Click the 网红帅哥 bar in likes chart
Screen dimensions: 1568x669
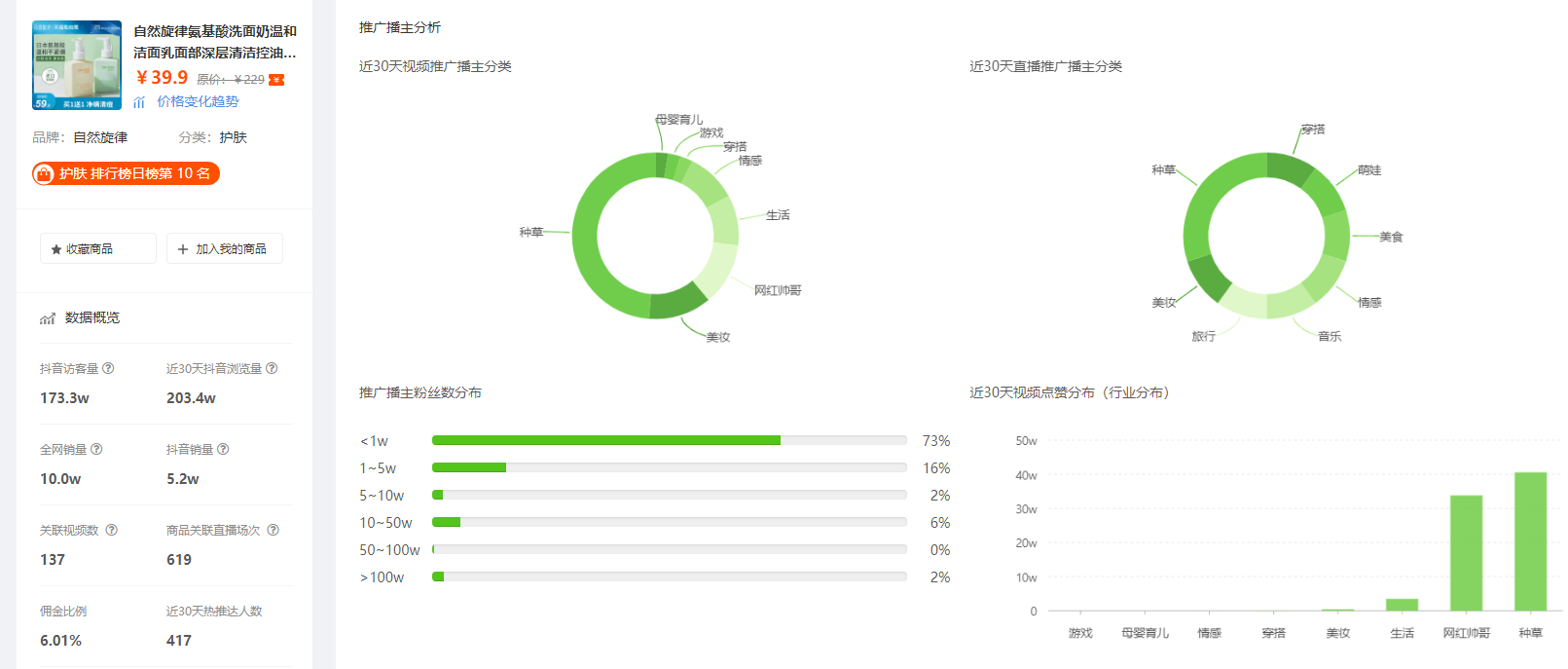pos(1466,553)
